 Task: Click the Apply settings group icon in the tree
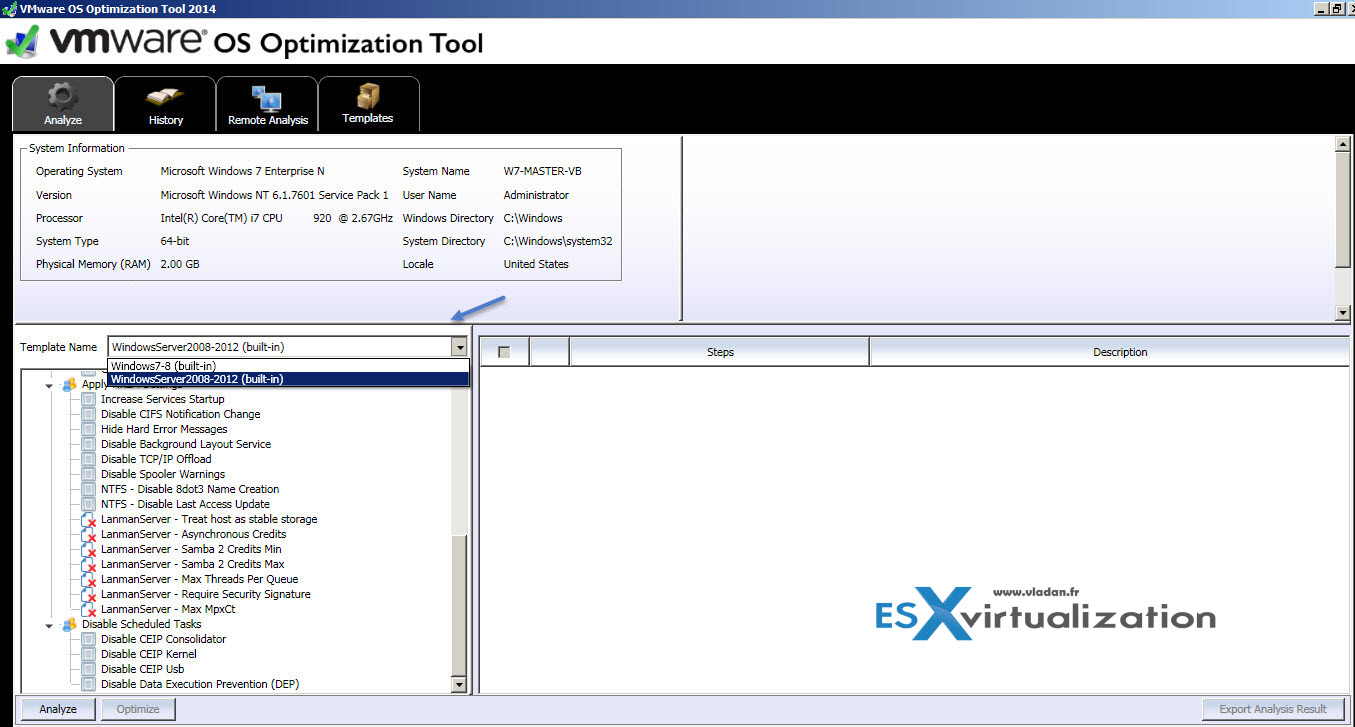[x=69, y=385]
